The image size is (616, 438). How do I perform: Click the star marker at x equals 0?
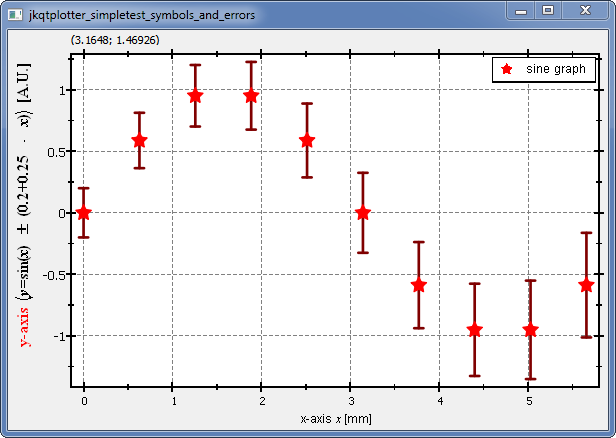(x=84, y=213)
